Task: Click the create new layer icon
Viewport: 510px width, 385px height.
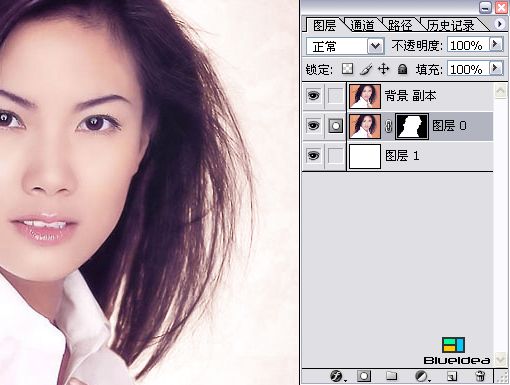Action: tap(452, 376)
